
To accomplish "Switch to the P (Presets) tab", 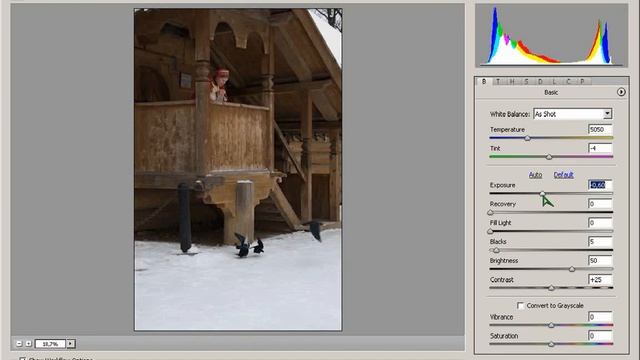I will [x=583, y=81].
